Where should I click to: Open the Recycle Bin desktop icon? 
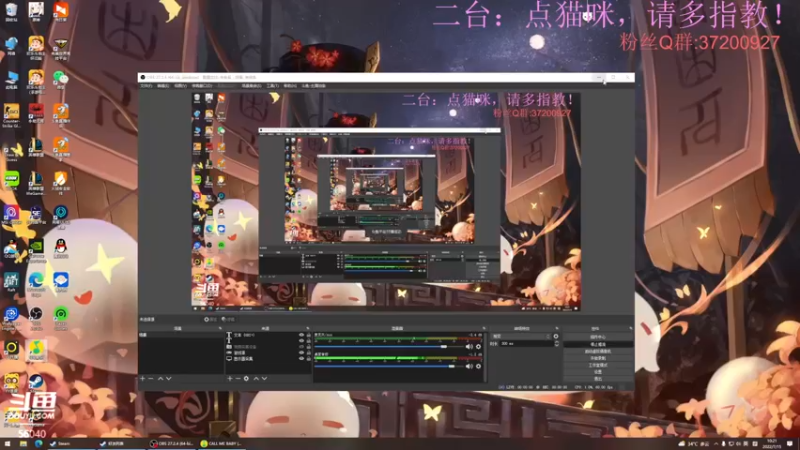11,11
